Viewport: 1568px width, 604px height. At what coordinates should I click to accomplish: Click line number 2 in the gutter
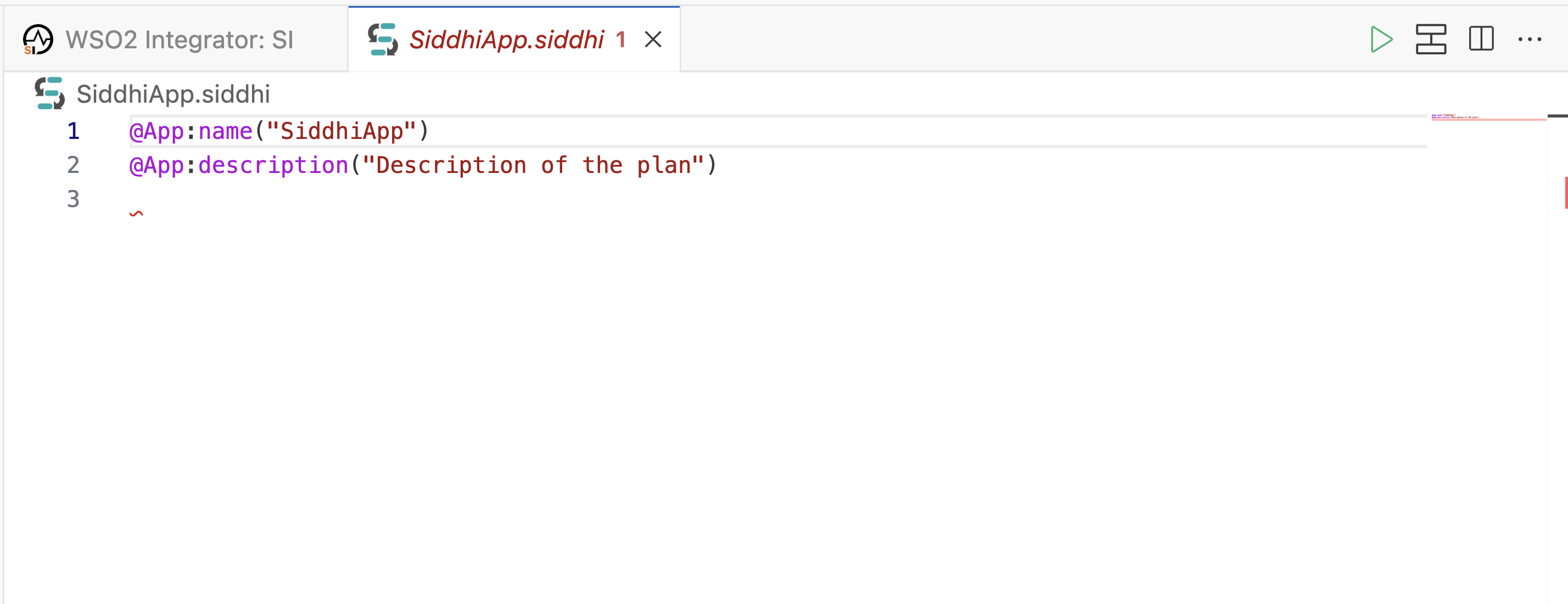coord(73,165)
